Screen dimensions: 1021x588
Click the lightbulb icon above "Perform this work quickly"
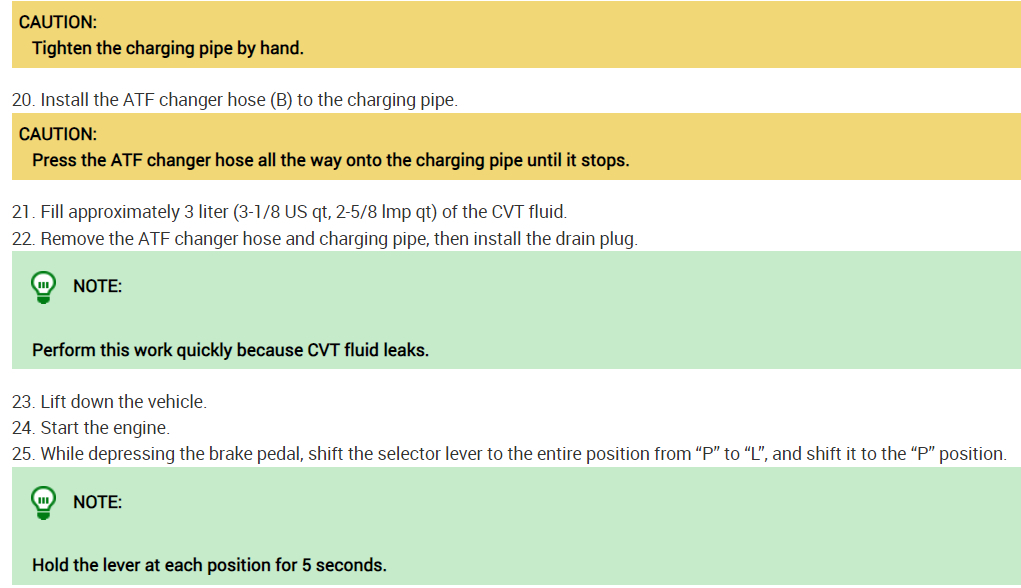tap(43, 287)
